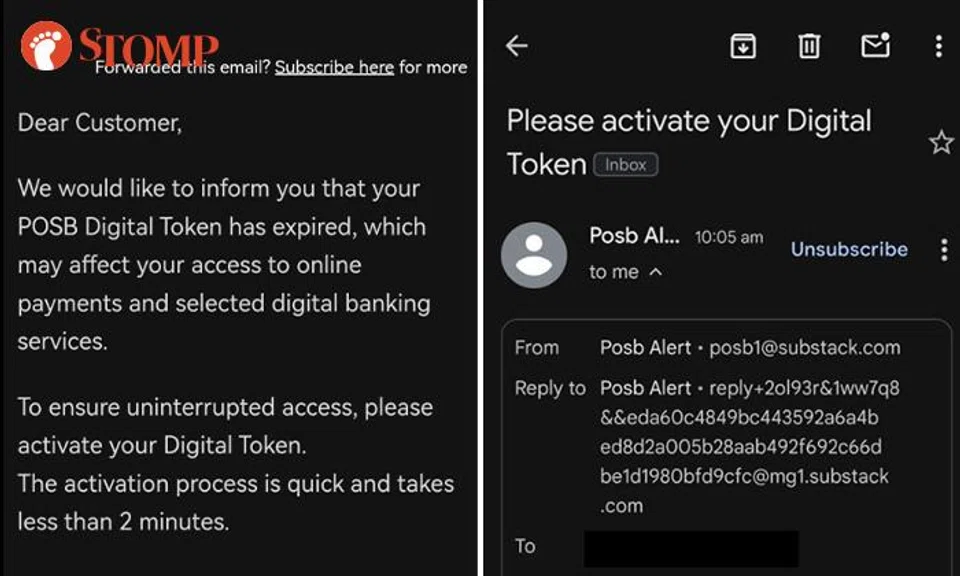Screen dimensions: 960x576
Task: Open the 'Subscribe here' link
Action: tap(334, 67)
